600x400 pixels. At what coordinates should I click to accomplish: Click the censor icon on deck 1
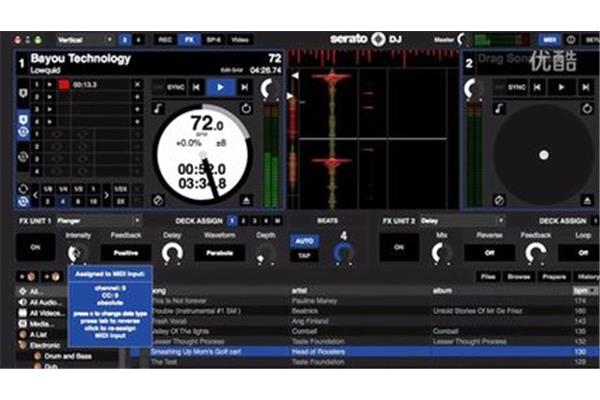158,200
